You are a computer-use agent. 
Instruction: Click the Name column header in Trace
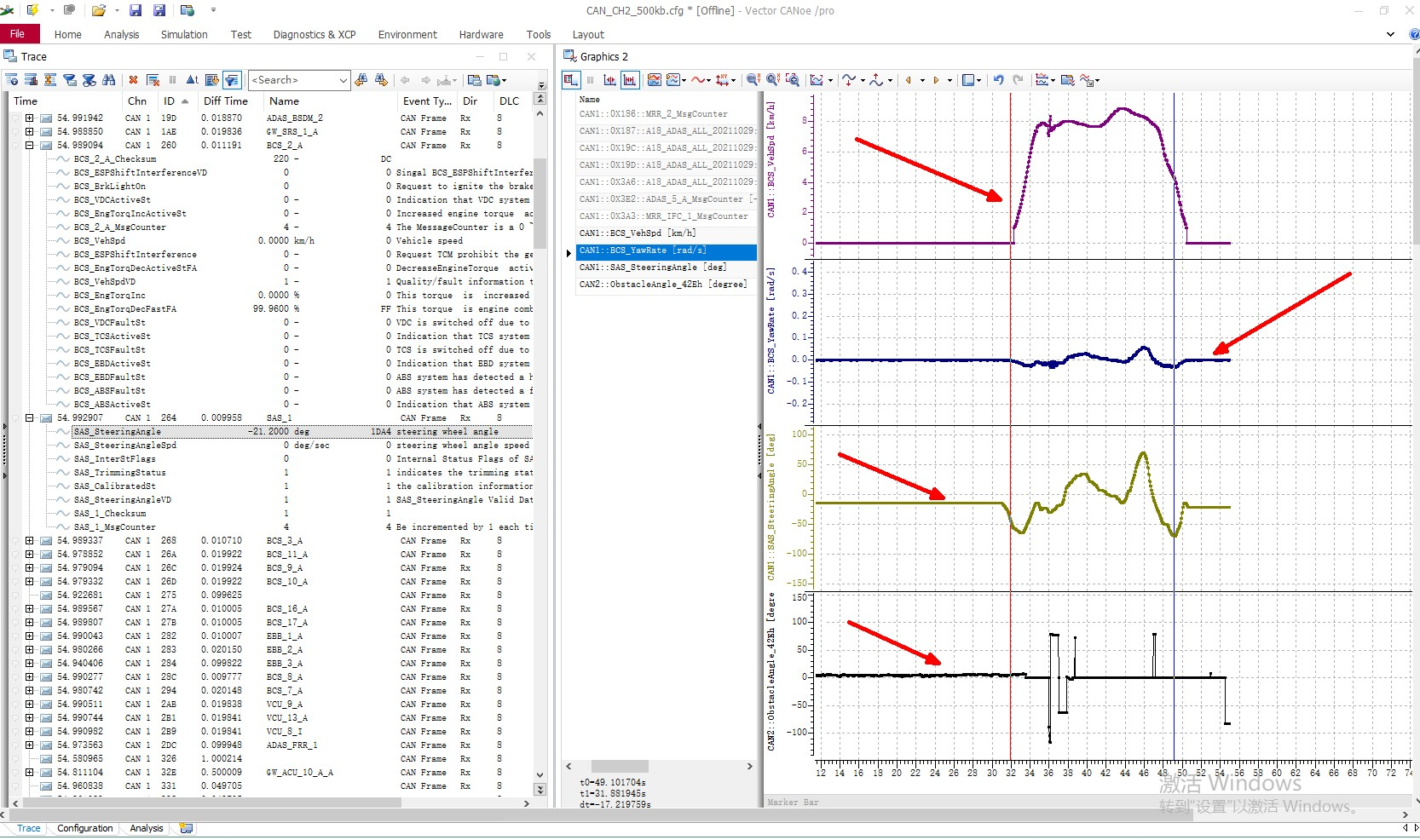tap(285, 101)
